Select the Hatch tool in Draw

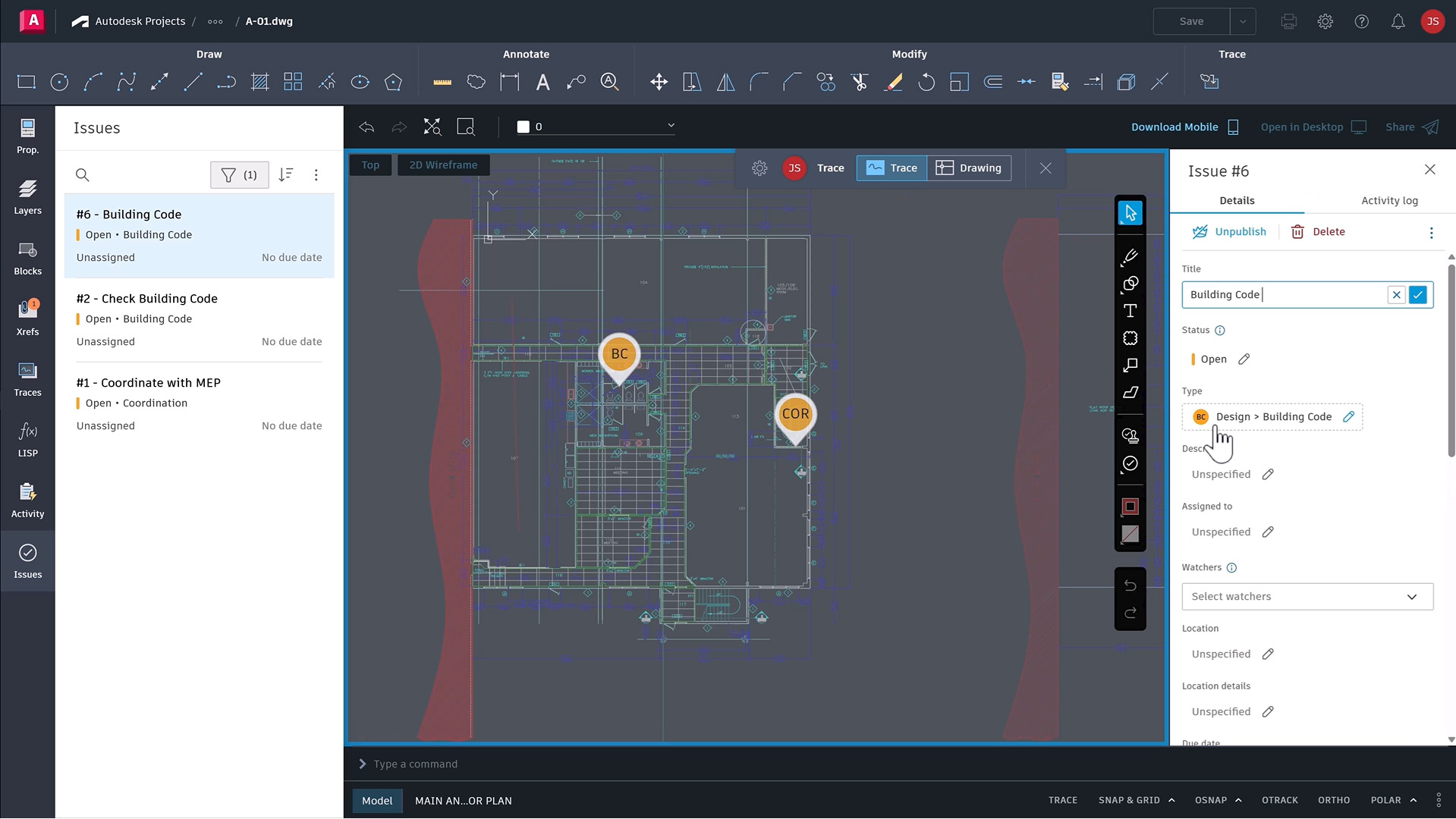pyautogui.click(x=259, y=82)
